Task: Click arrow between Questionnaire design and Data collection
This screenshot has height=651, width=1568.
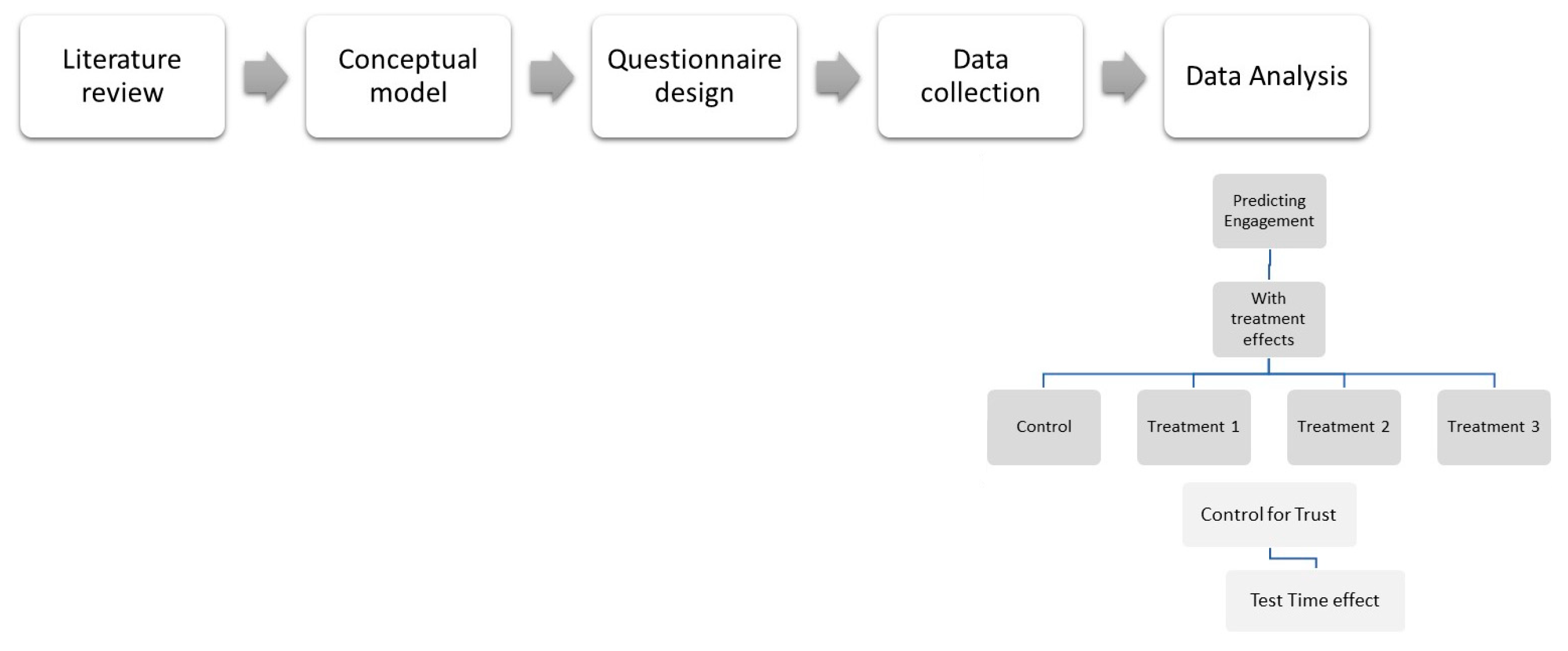Action: pos(838,76)
